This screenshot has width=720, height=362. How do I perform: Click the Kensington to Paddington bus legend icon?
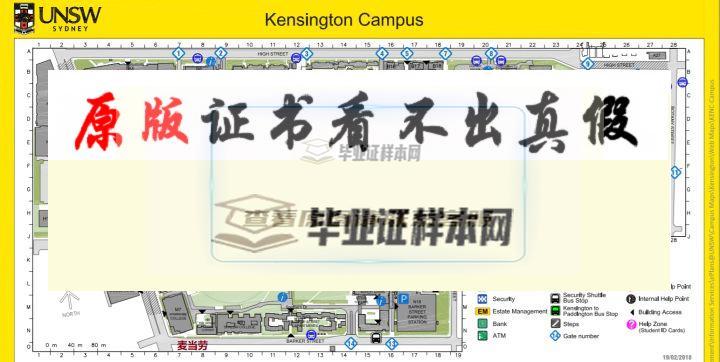click(x=555, y=311)
